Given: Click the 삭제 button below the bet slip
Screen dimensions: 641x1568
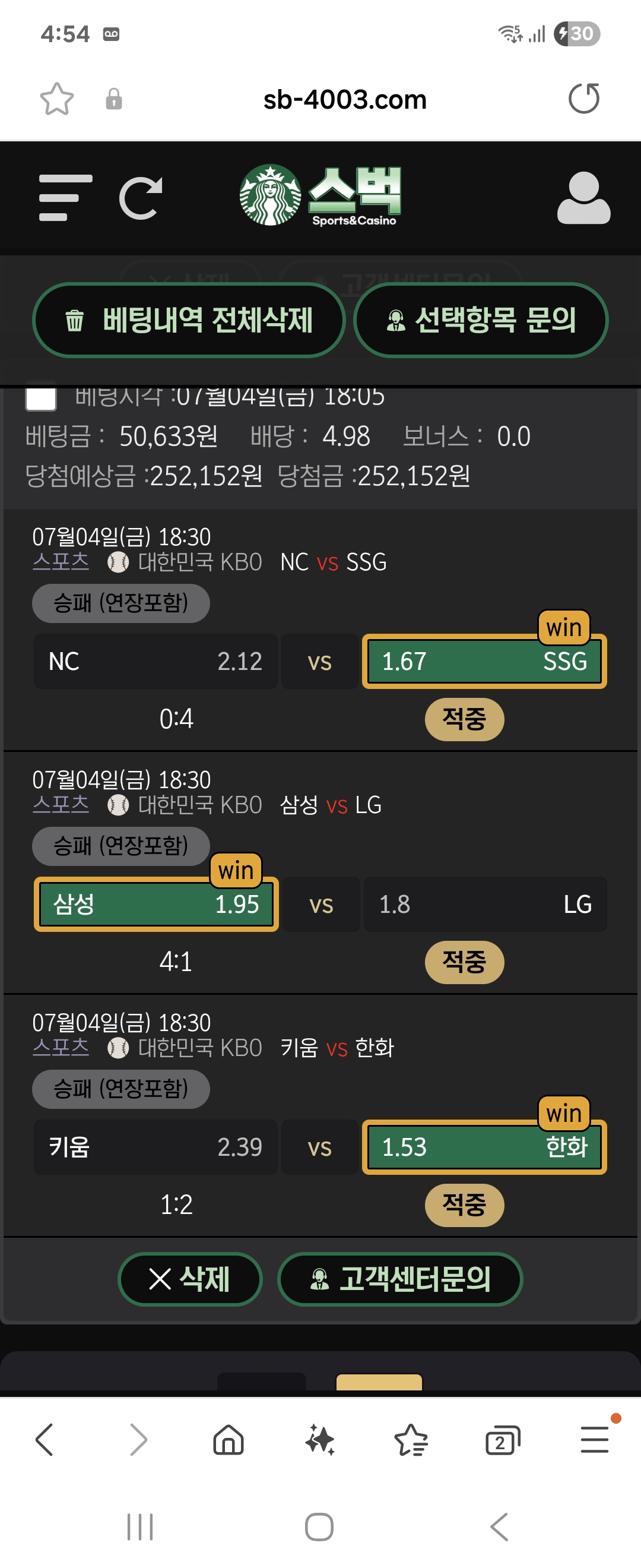Looking at the screenshot, I should click(x=190, y=1279).
